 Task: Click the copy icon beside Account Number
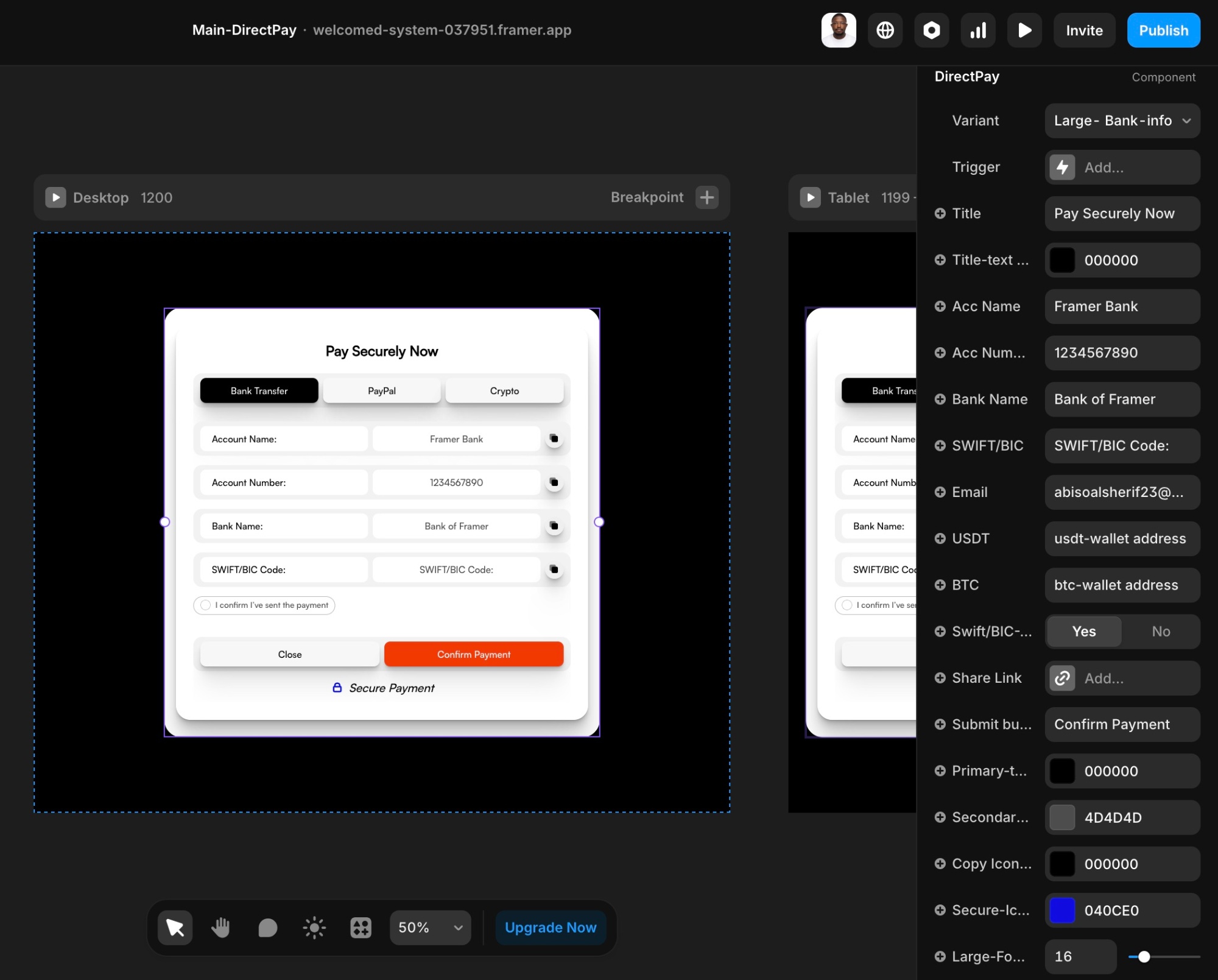pyautogui.click(x=554, y=482)
